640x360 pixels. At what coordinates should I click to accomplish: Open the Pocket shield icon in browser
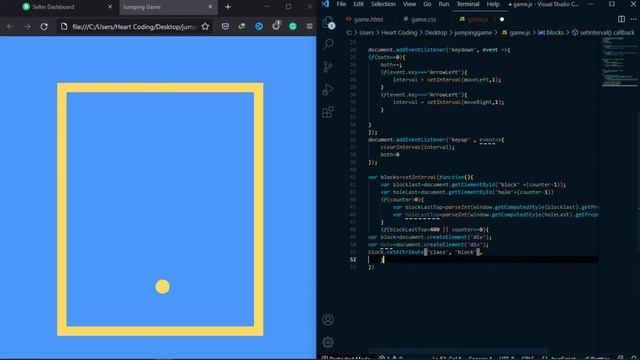coord(225,27)
